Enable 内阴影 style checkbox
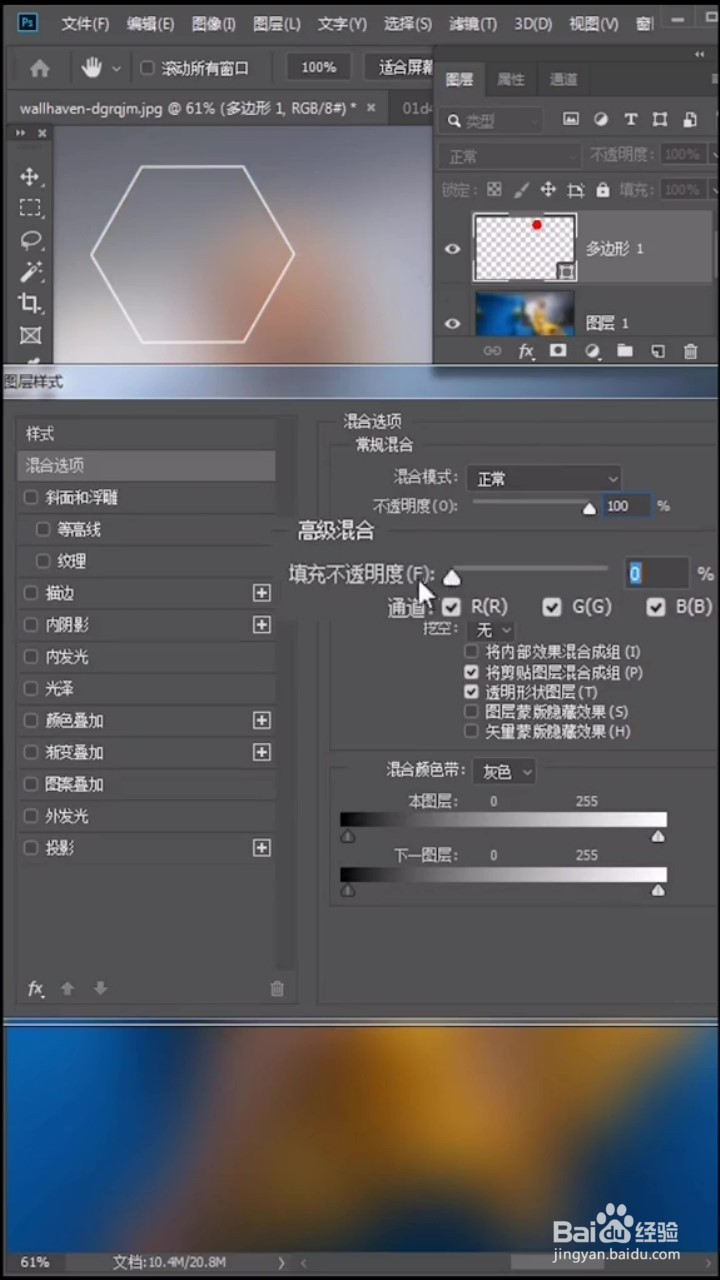The width and height of the screenshot is (720, 1280). 31,625
